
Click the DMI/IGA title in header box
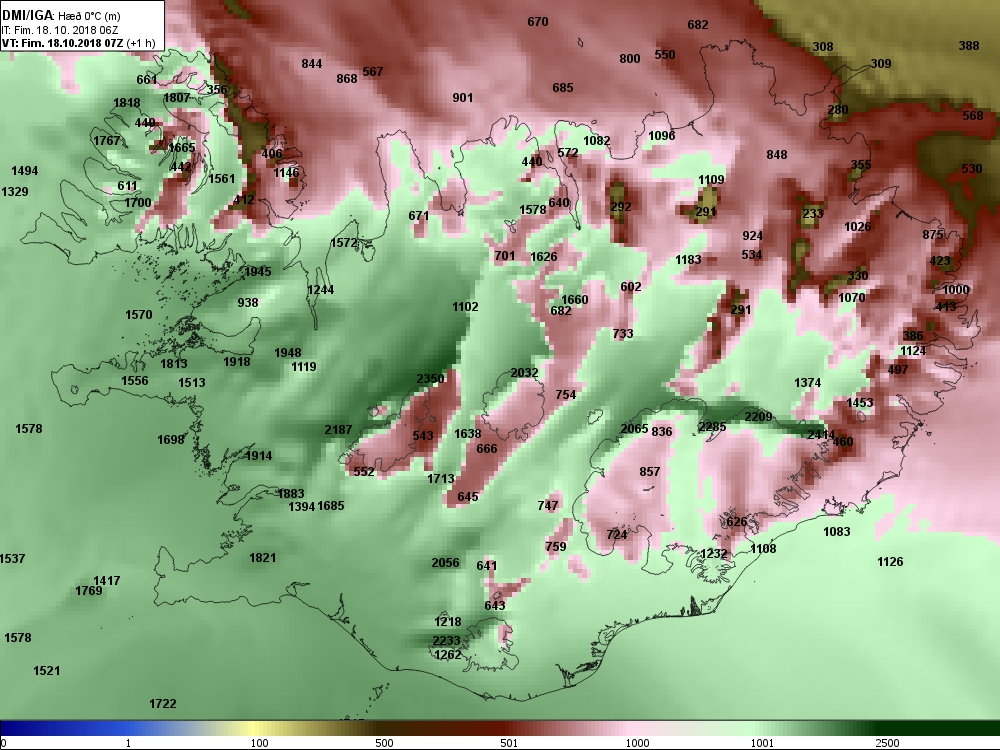tap(27, 16)
